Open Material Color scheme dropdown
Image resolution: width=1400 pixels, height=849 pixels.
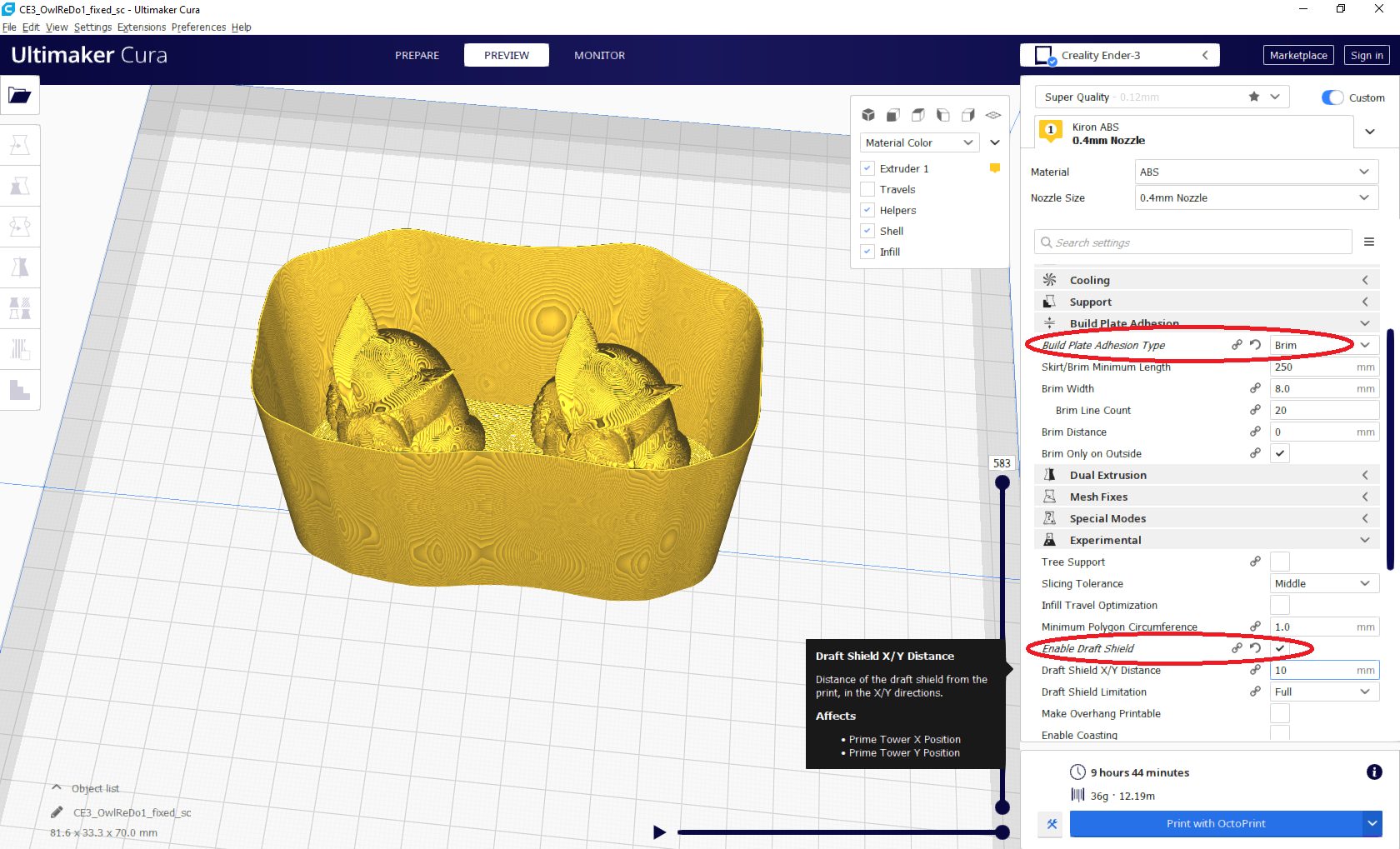pyautogui.click(x=919, y=142)
